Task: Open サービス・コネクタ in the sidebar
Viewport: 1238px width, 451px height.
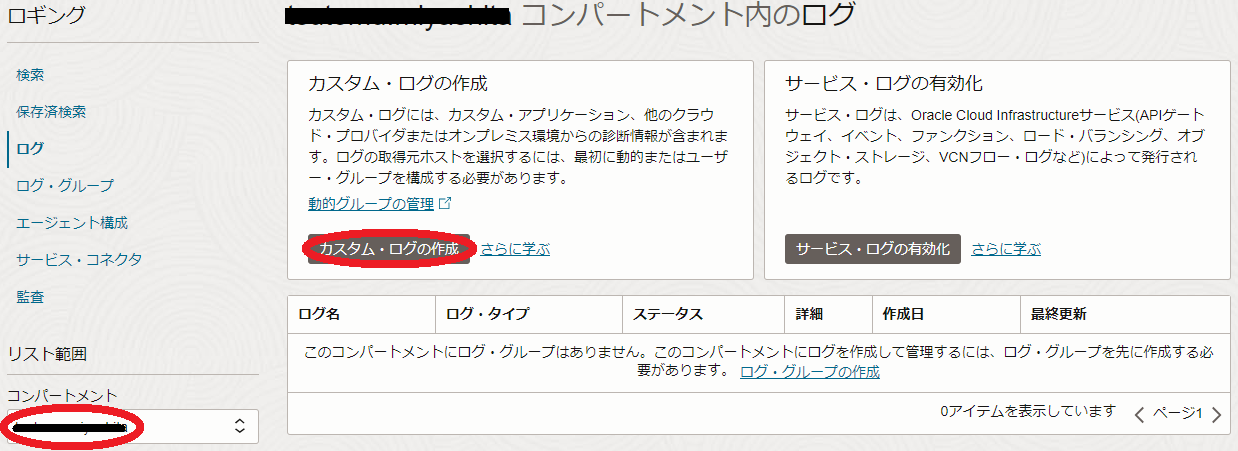Action: [x=79, y=260]
